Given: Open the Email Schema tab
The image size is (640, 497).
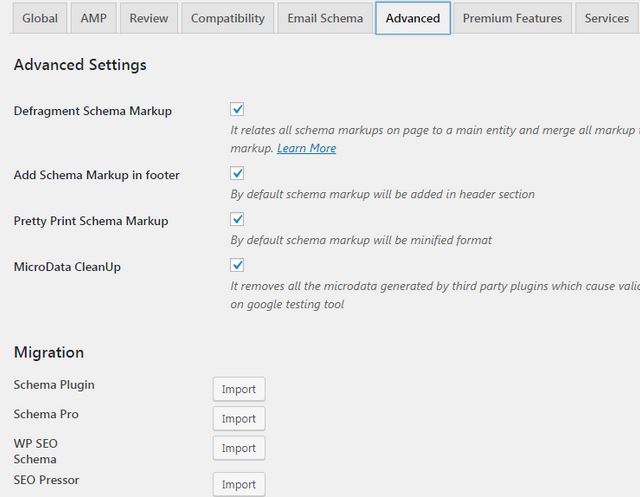Looking at the screenshot, I should click(325, 18).
